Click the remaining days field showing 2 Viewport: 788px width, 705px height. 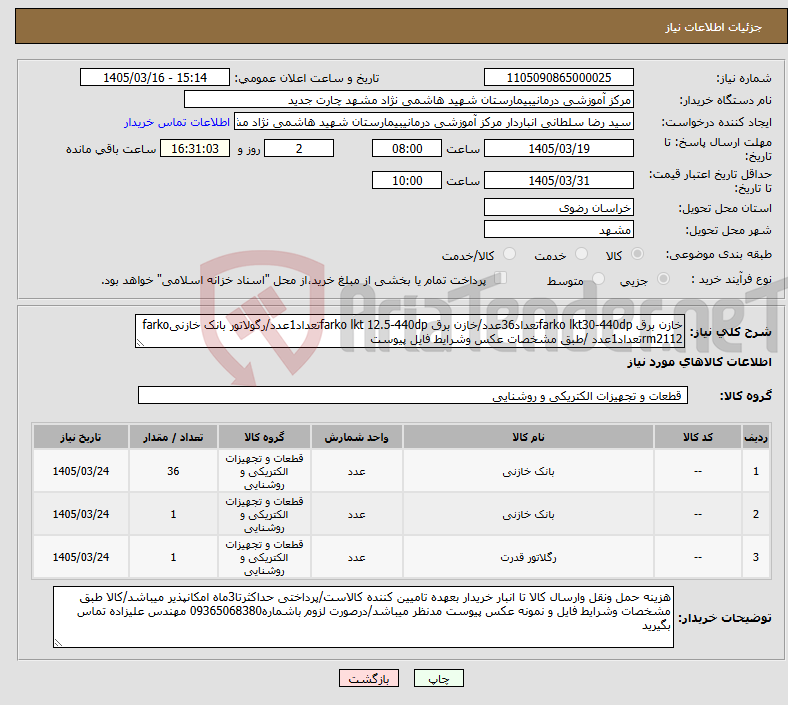click(x=299, y=149)
